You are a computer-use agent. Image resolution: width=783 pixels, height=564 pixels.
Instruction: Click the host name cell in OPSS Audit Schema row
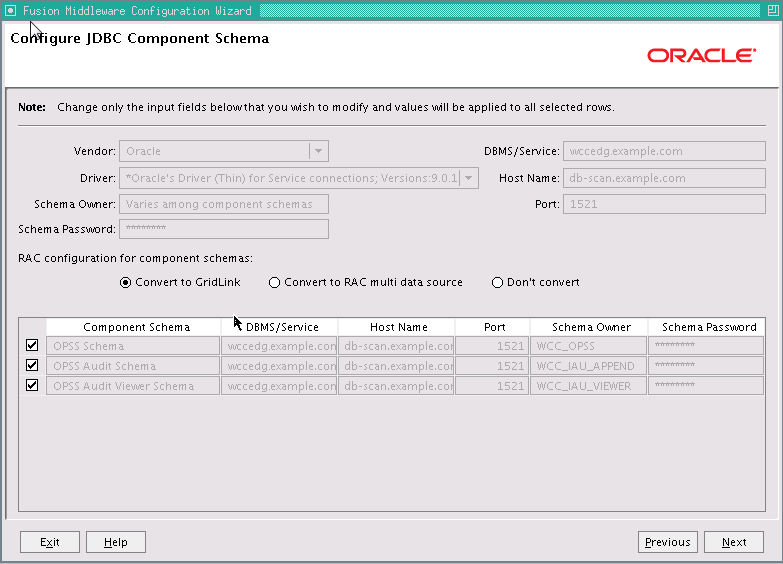(396, 366)
